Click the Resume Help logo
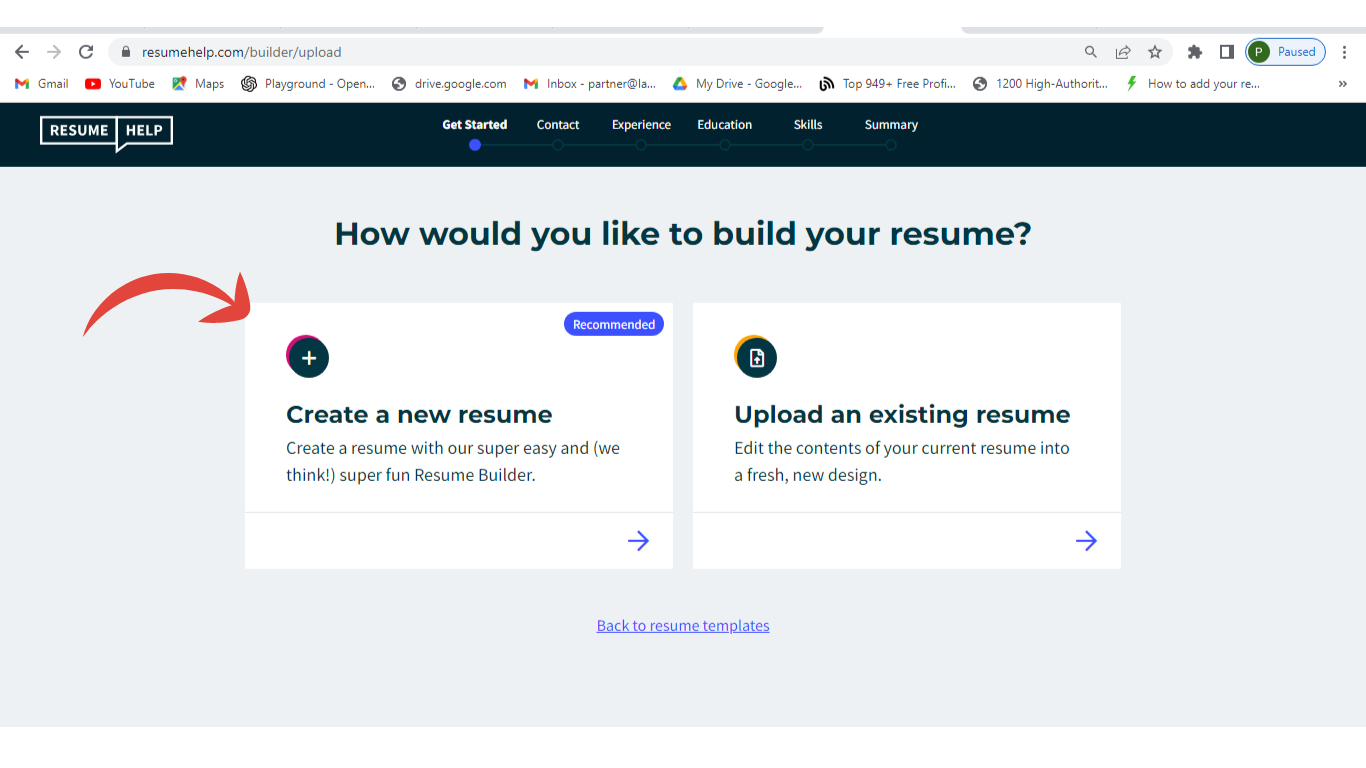Screen dimensions: 1366x768 [x=106, y=132]
